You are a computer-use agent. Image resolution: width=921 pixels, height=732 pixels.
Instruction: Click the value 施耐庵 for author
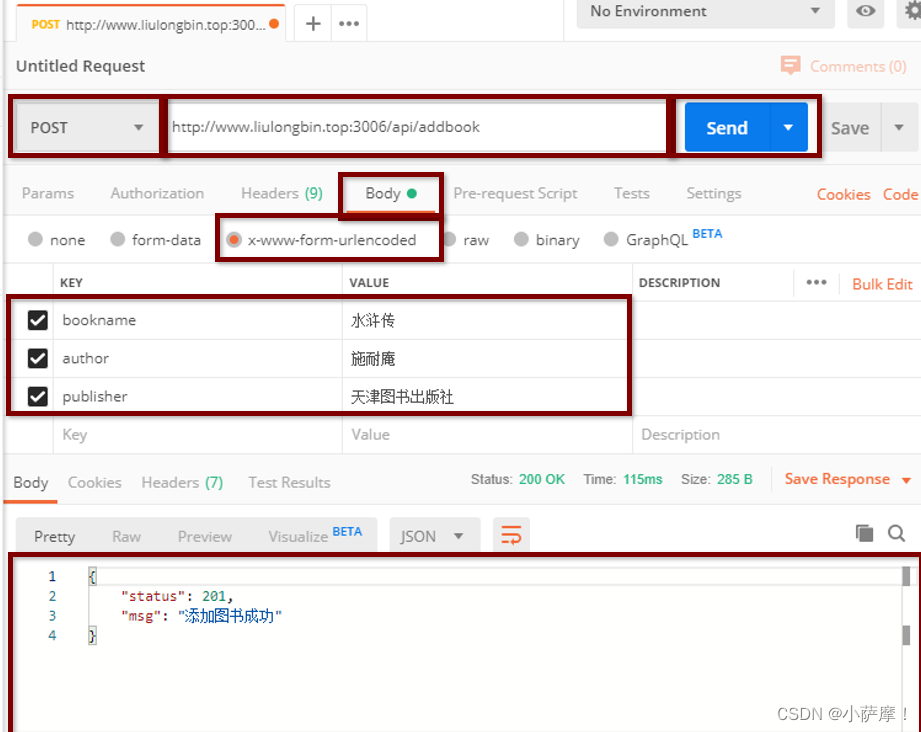point(372,359)
